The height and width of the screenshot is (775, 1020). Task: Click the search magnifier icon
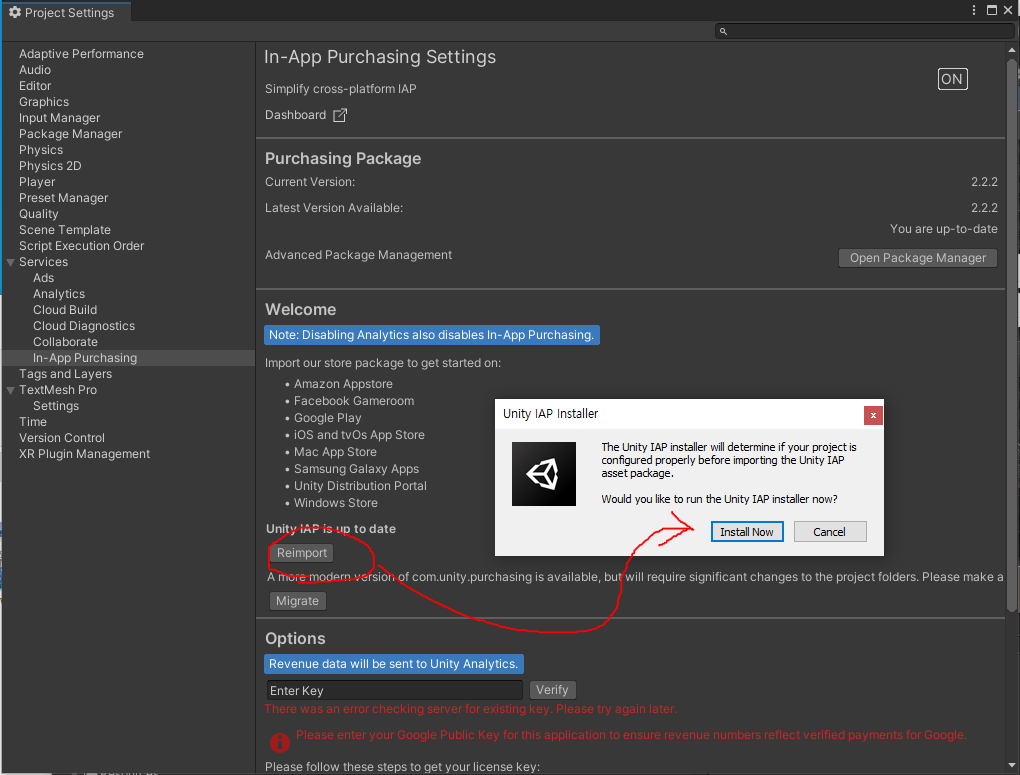723,31
